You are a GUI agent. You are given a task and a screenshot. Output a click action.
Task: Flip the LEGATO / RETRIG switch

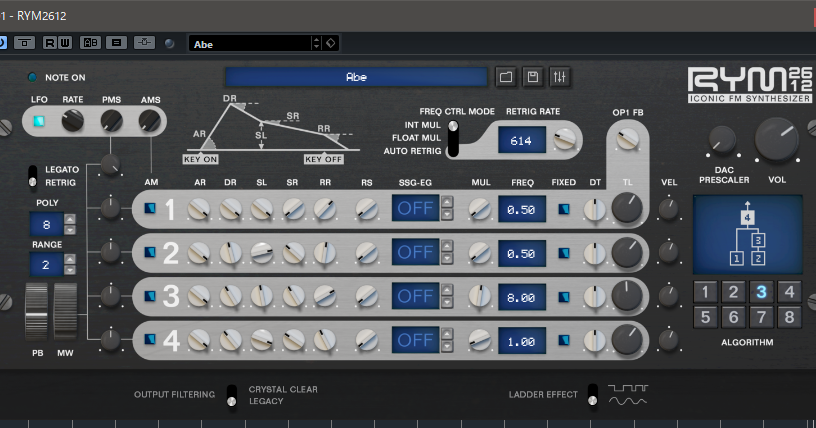point(32,176)
